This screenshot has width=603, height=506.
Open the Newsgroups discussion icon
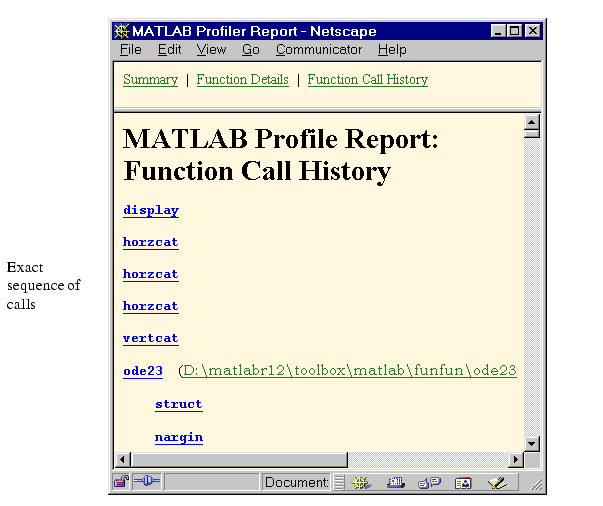429,483
